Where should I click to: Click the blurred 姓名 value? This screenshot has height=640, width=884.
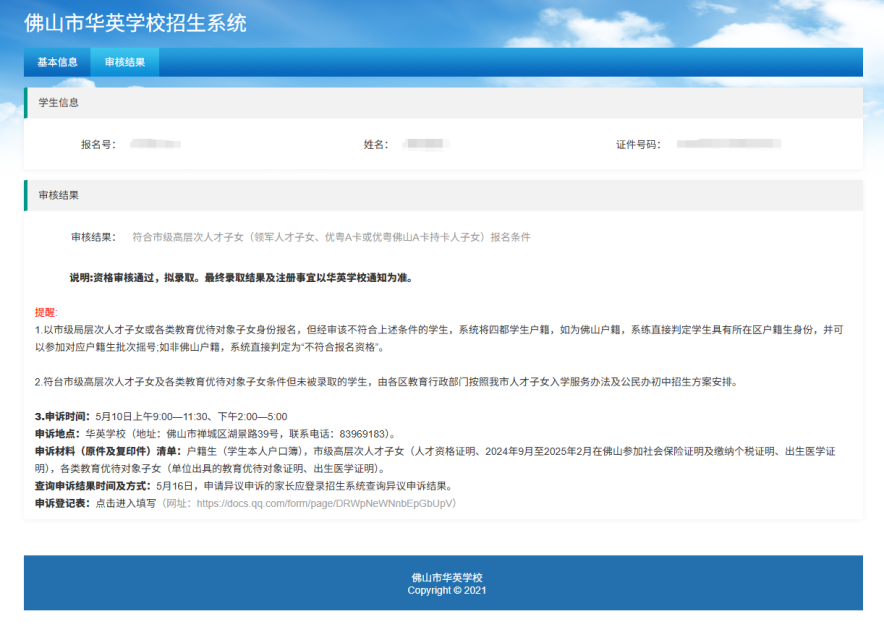[x=426, y=144]
